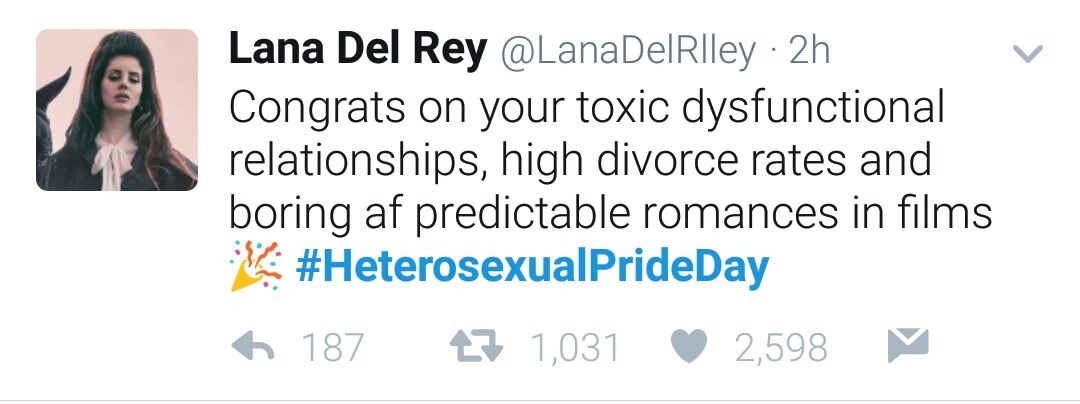View the 1,031 retweets count
The height and width of the screenshot is (404, 1080).
coord(574,348)
